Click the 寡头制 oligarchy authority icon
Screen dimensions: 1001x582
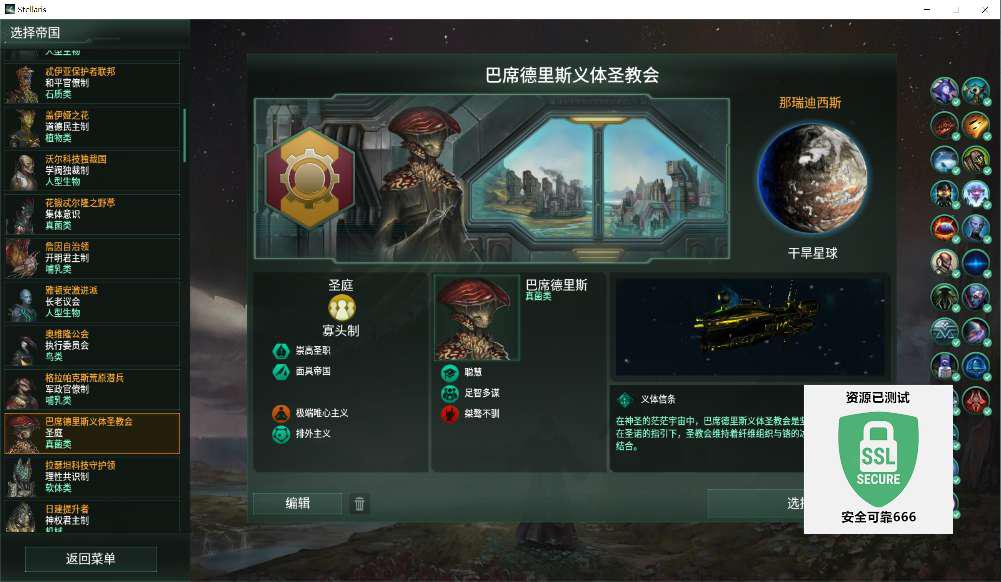342,308
